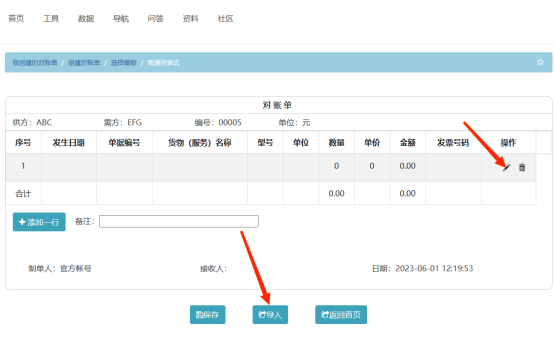Go to 我创建的对账单 breadcrumb link
The height and width of the screenshot is (363, 554).
pyautogui.click(x=35, y=63)
